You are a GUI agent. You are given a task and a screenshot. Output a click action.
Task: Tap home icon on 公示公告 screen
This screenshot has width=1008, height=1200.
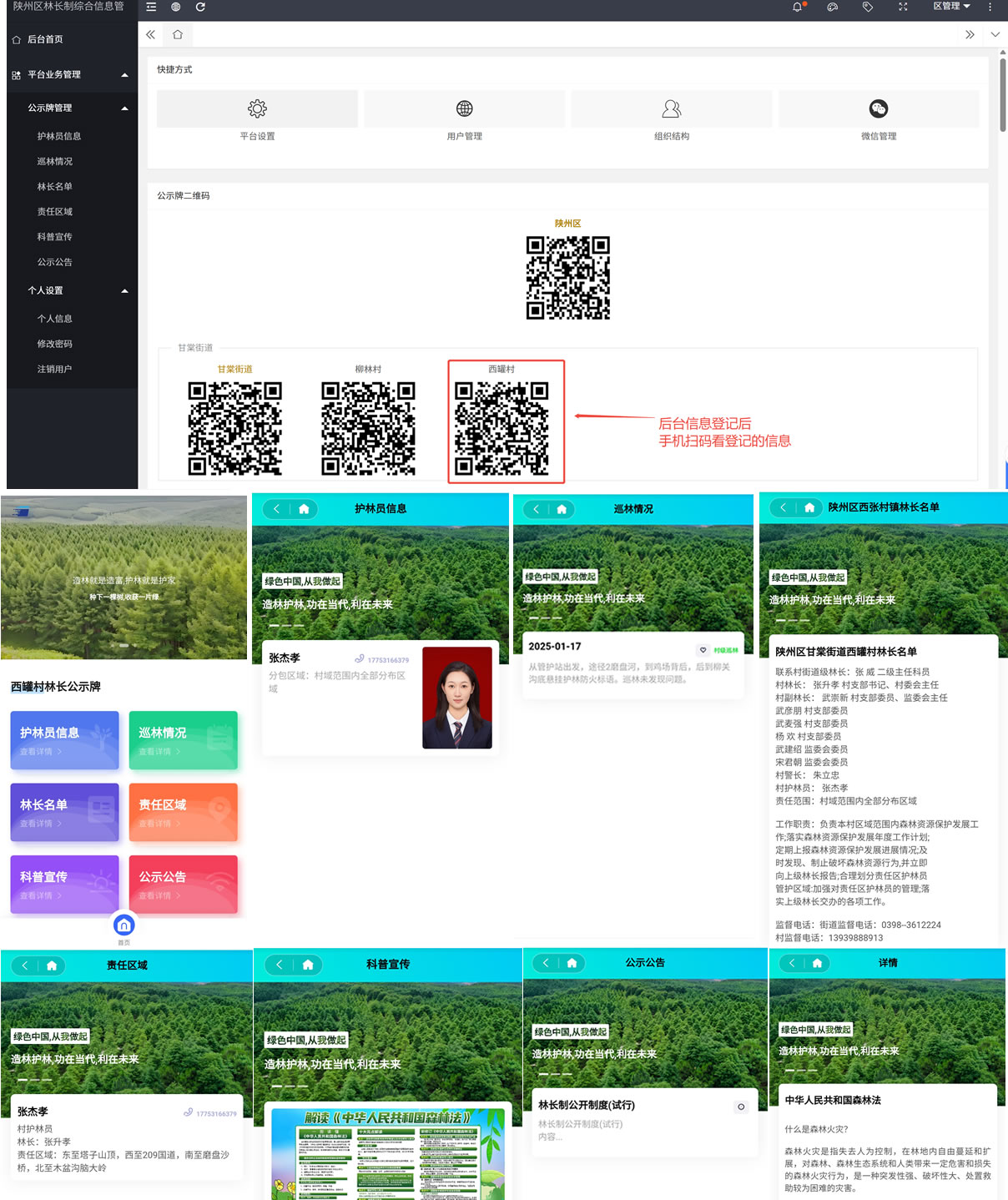[572, 963]
